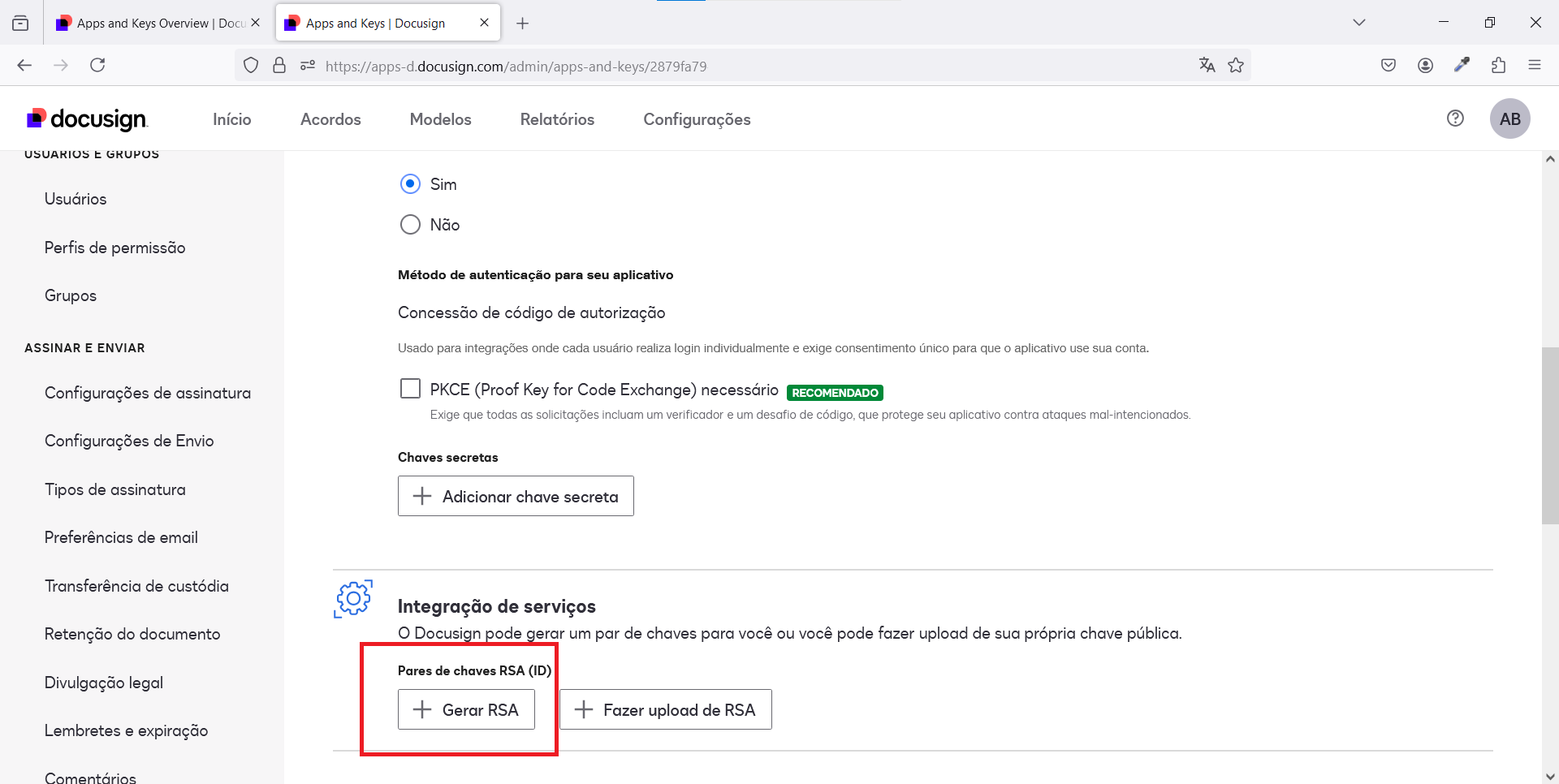Switch to Apps and Keys Overview tab
This screenshot has height=784, width=1559.
point(154,23)
